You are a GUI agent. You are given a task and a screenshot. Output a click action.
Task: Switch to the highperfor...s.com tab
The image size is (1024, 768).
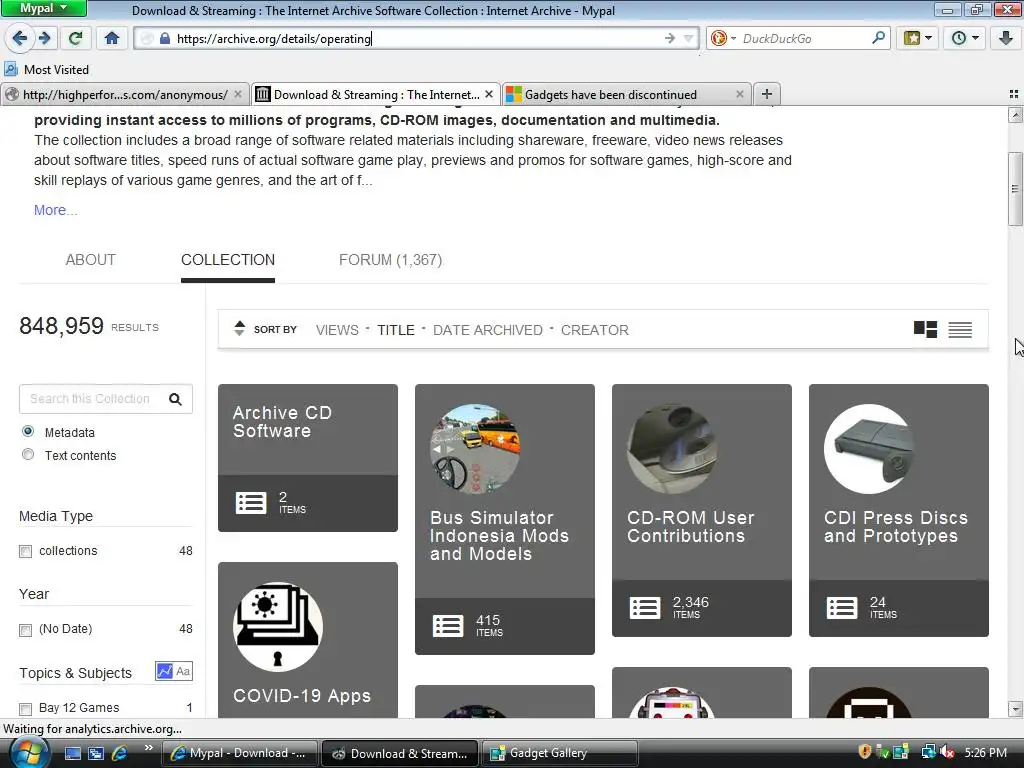point(125,95)
